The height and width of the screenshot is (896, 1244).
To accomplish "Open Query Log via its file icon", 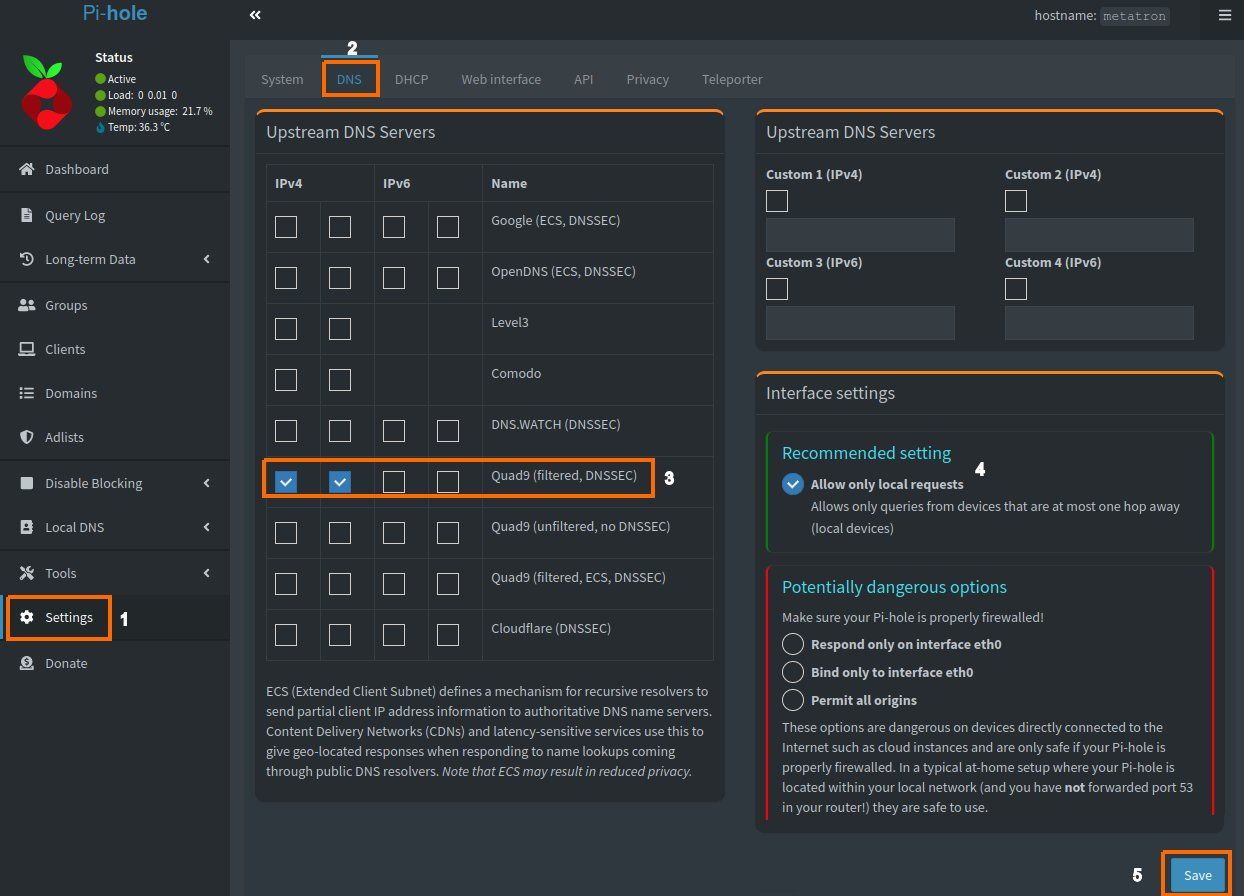I will [27, 215].
